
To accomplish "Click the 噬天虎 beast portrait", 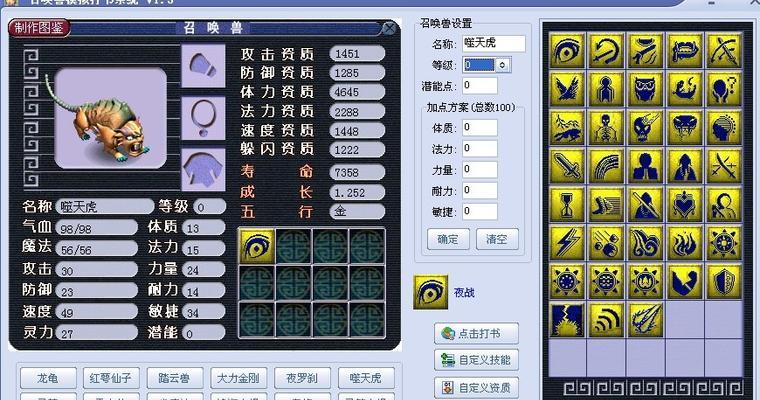I will click(x=111, y=118).
